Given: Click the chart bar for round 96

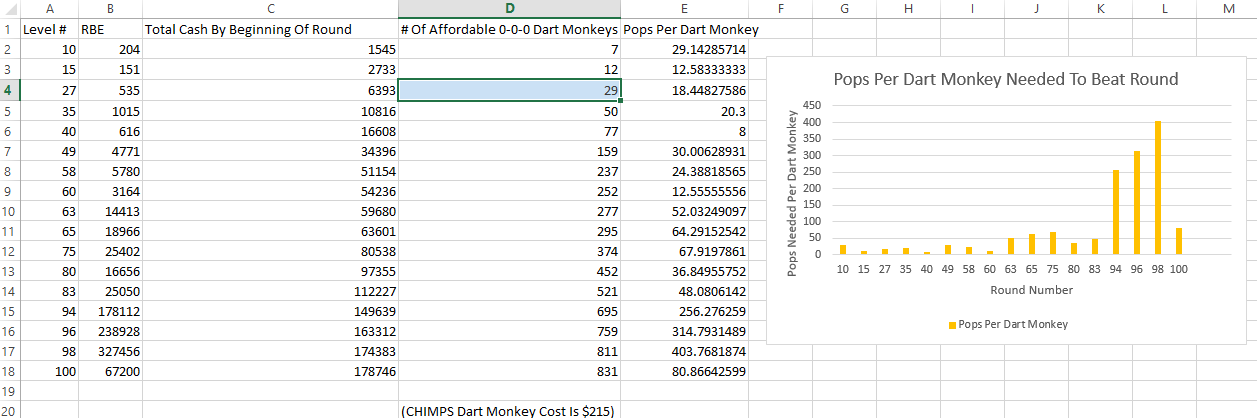Looking at the screenshot, I should [x=1137, y=203].
